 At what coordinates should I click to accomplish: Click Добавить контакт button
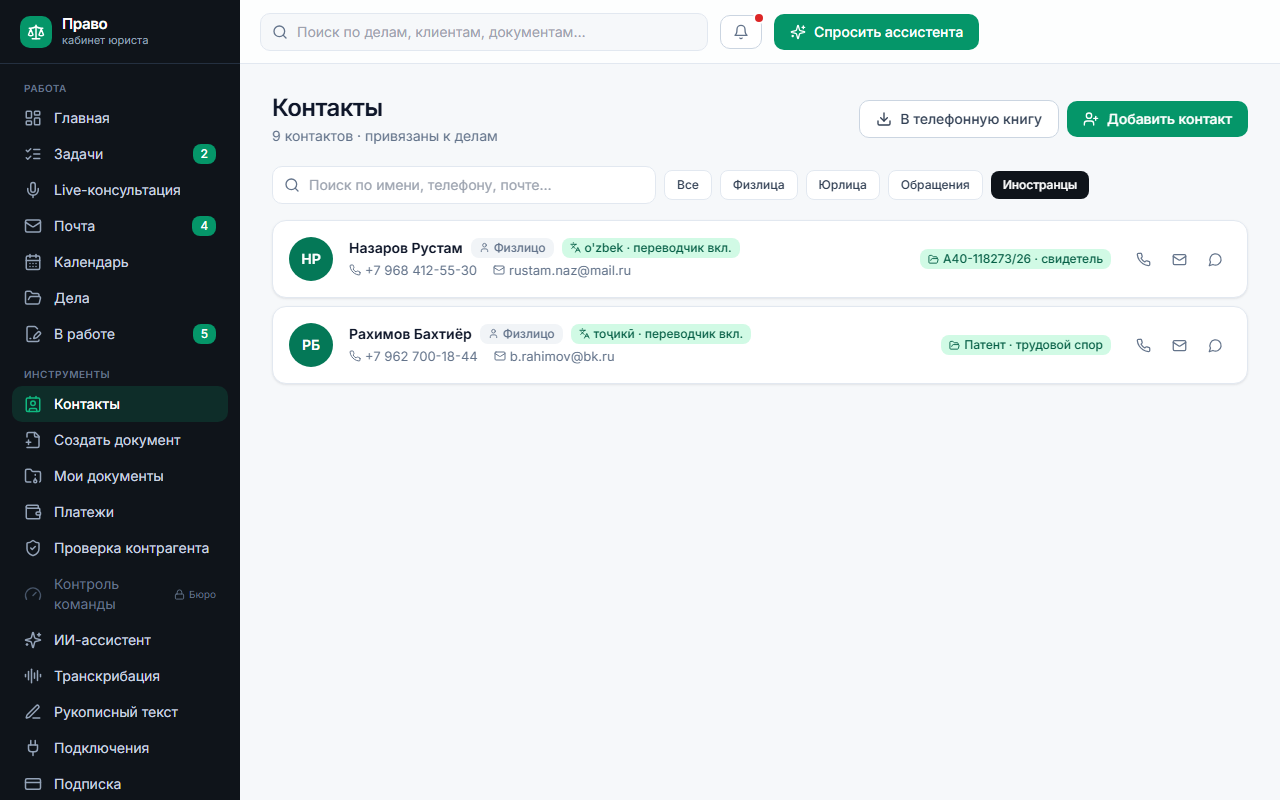(1157, 119)
